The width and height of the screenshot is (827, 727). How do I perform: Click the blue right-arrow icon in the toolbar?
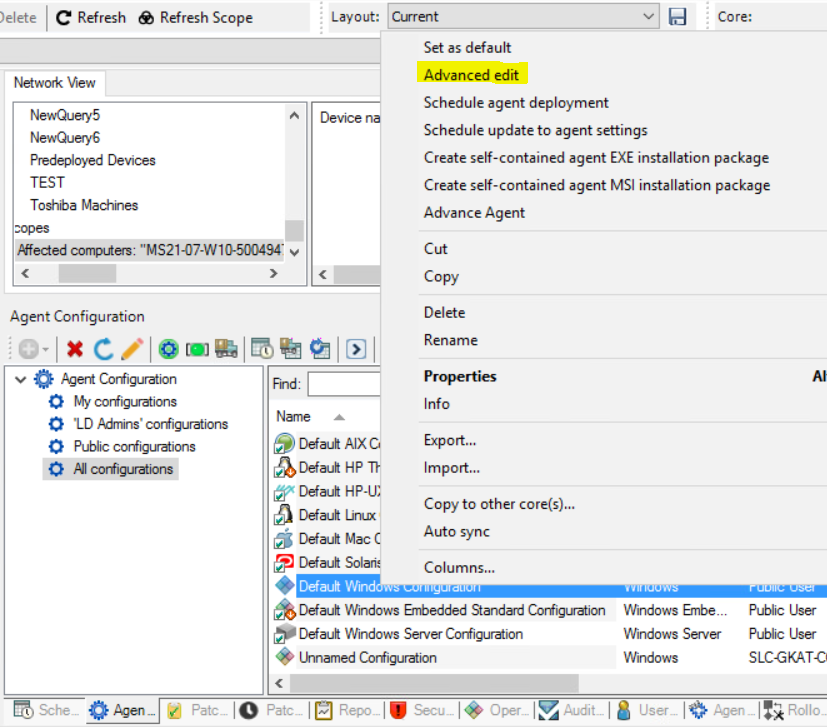coord(356,349)
